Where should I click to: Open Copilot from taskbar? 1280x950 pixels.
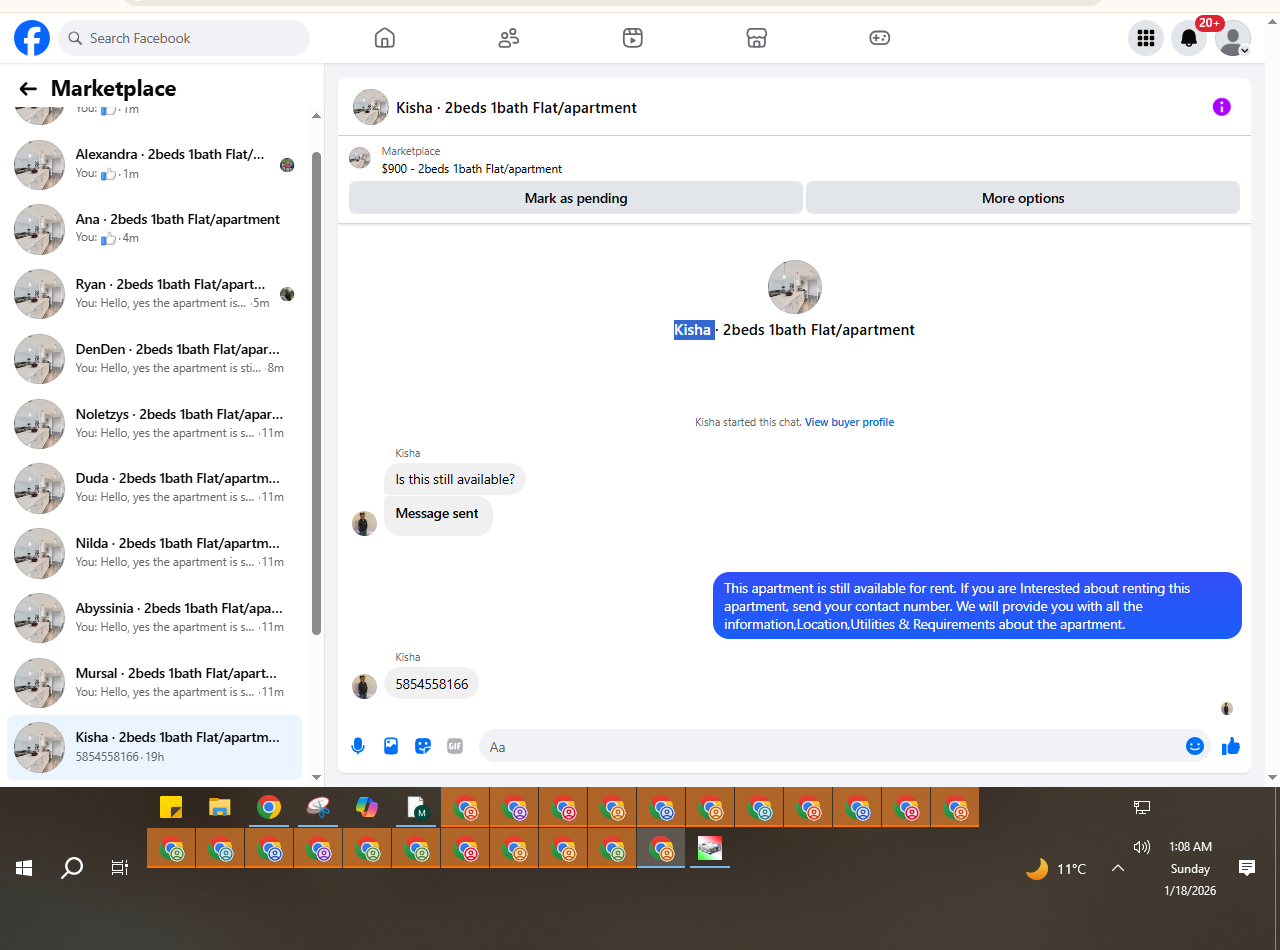(367, 807)
